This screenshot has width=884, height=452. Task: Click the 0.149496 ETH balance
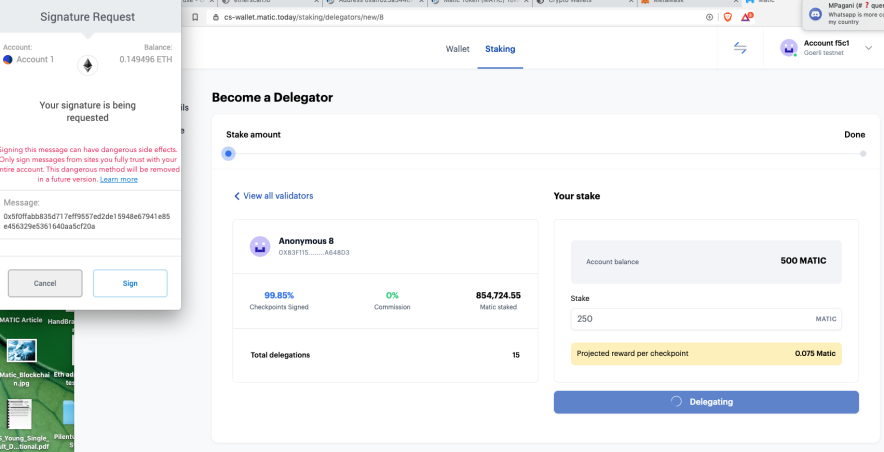point(145,59)
